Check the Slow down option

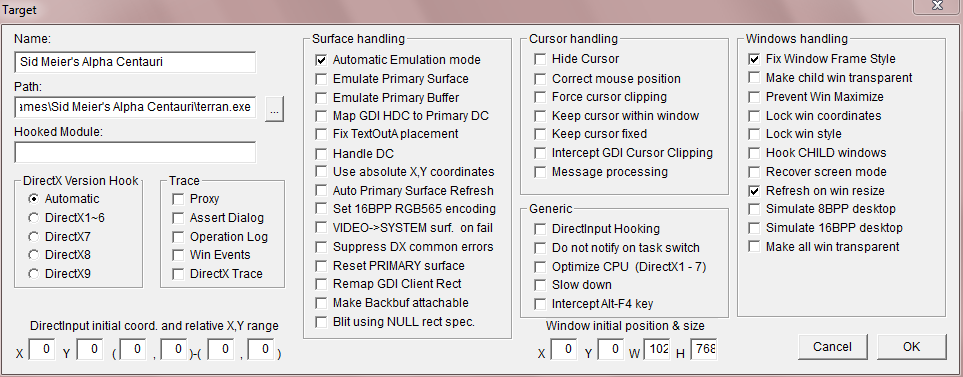click(540, 285)
